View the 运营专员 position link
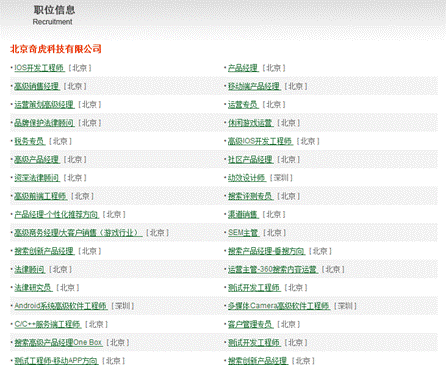Screen dimensions: 446x365 (243, 105)
